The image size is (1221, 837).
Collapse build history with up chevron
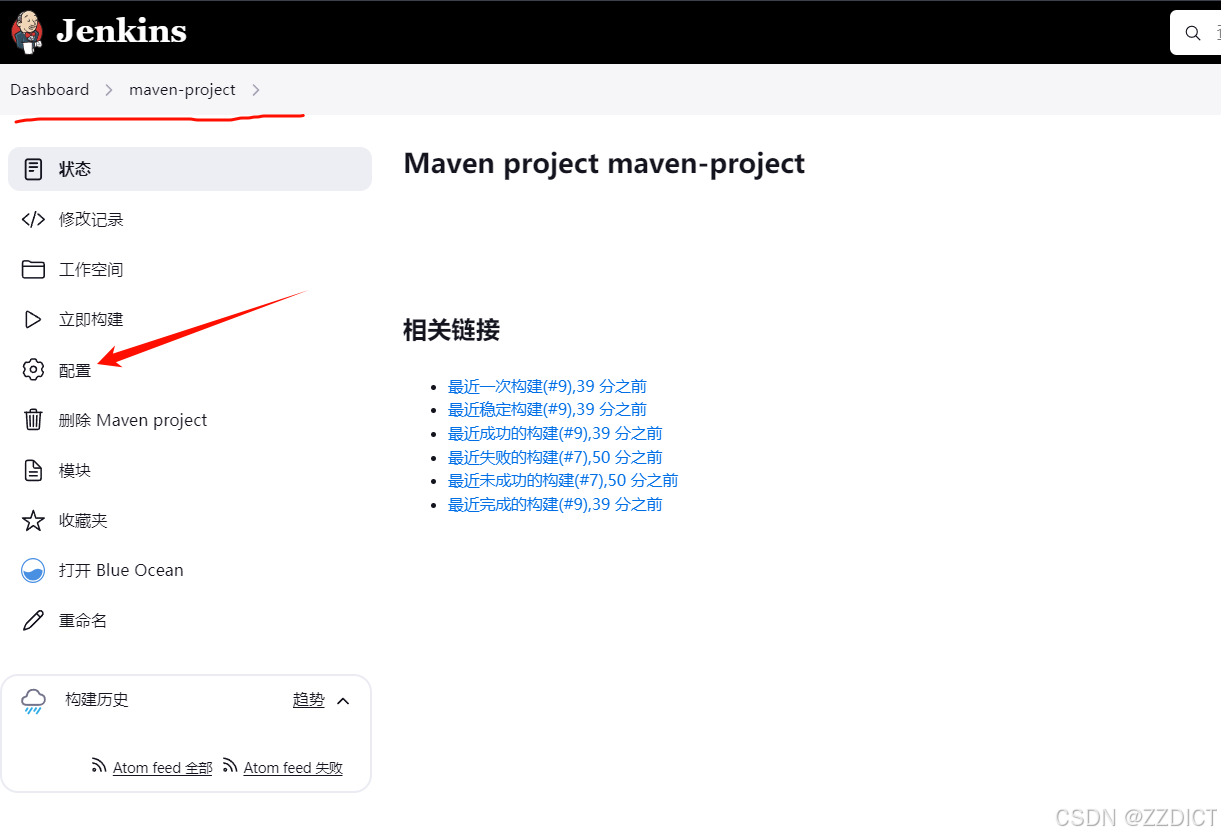point(343,701)
